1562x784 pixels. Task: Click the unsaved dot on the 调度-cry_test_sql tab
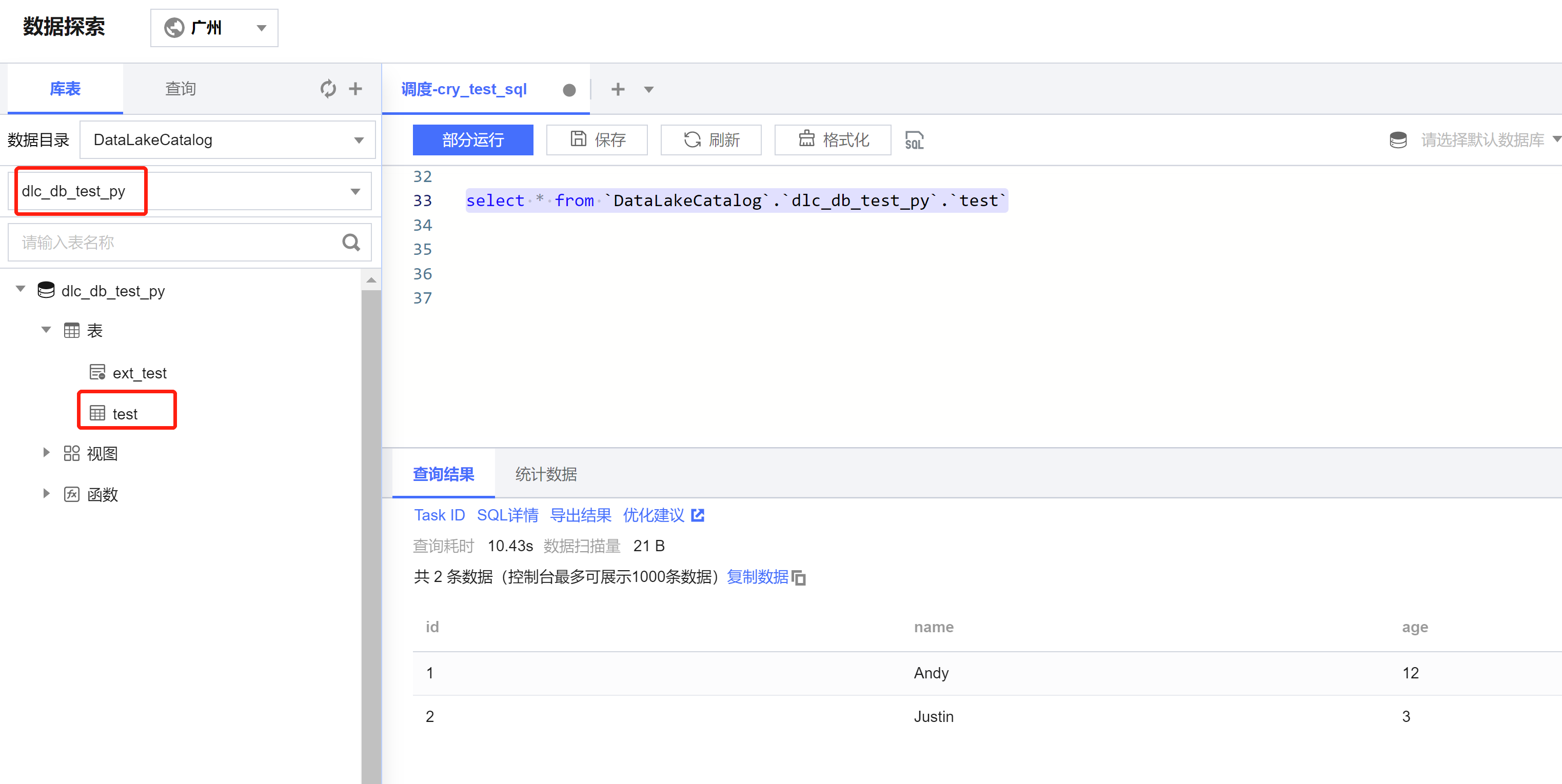569,90
